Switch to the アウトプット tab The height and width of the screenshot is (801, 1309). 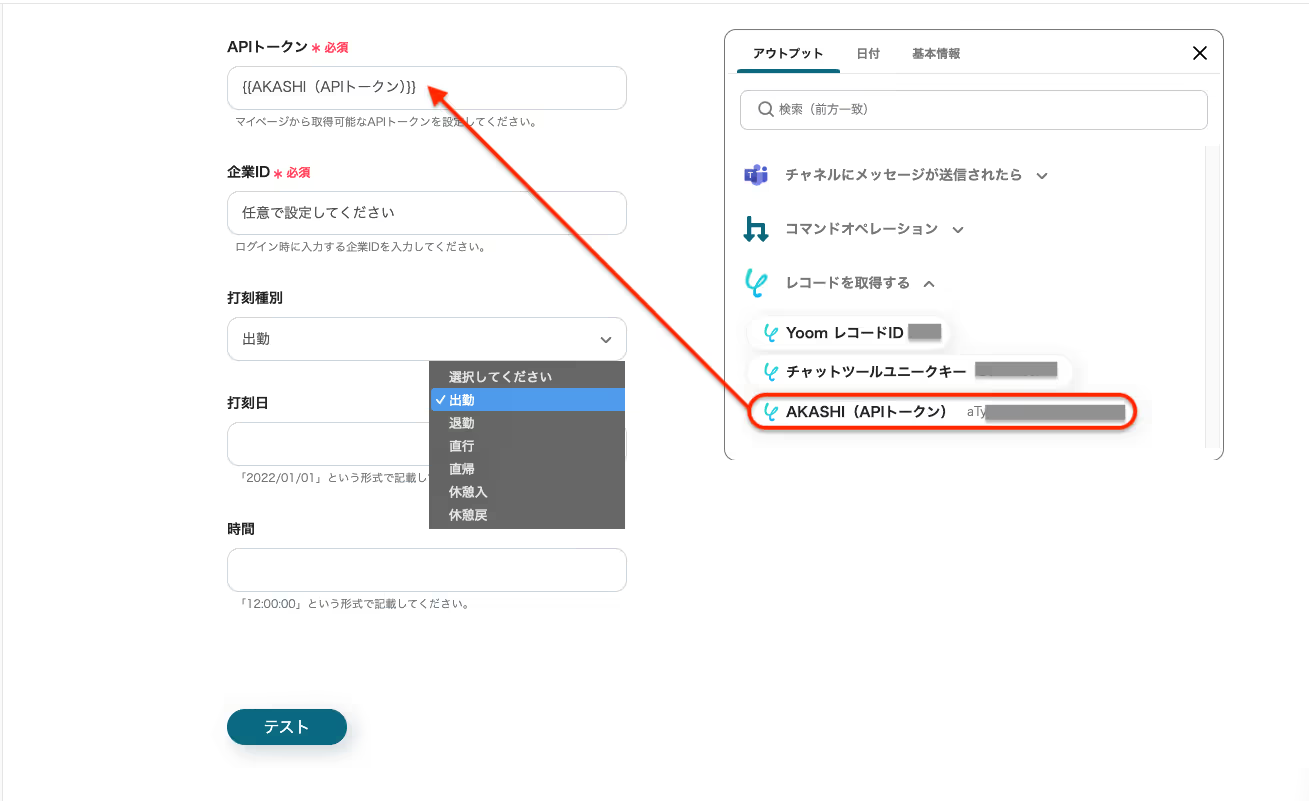[788, 54]
